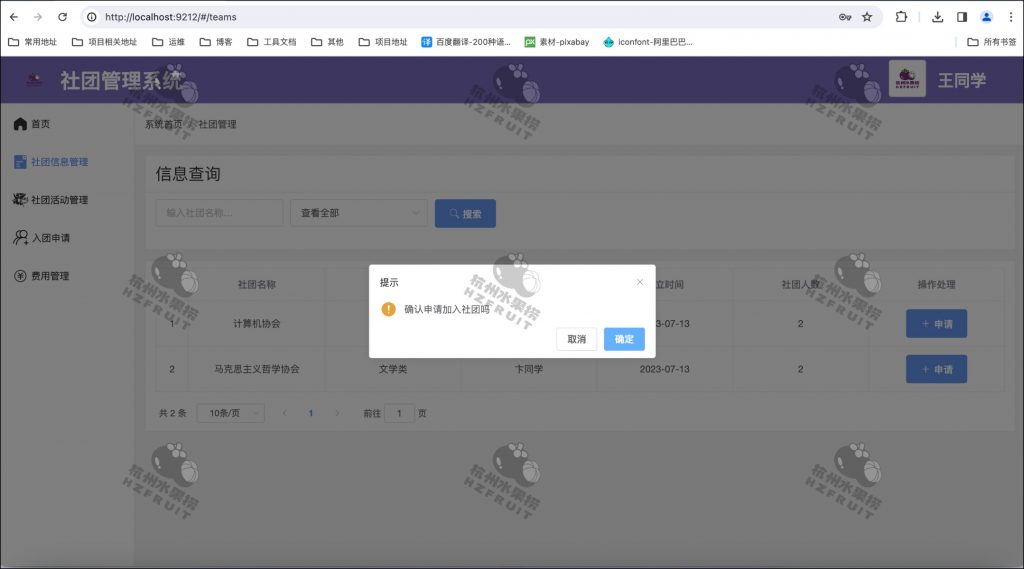Click the site info icon in address bar

pos(92,17)
